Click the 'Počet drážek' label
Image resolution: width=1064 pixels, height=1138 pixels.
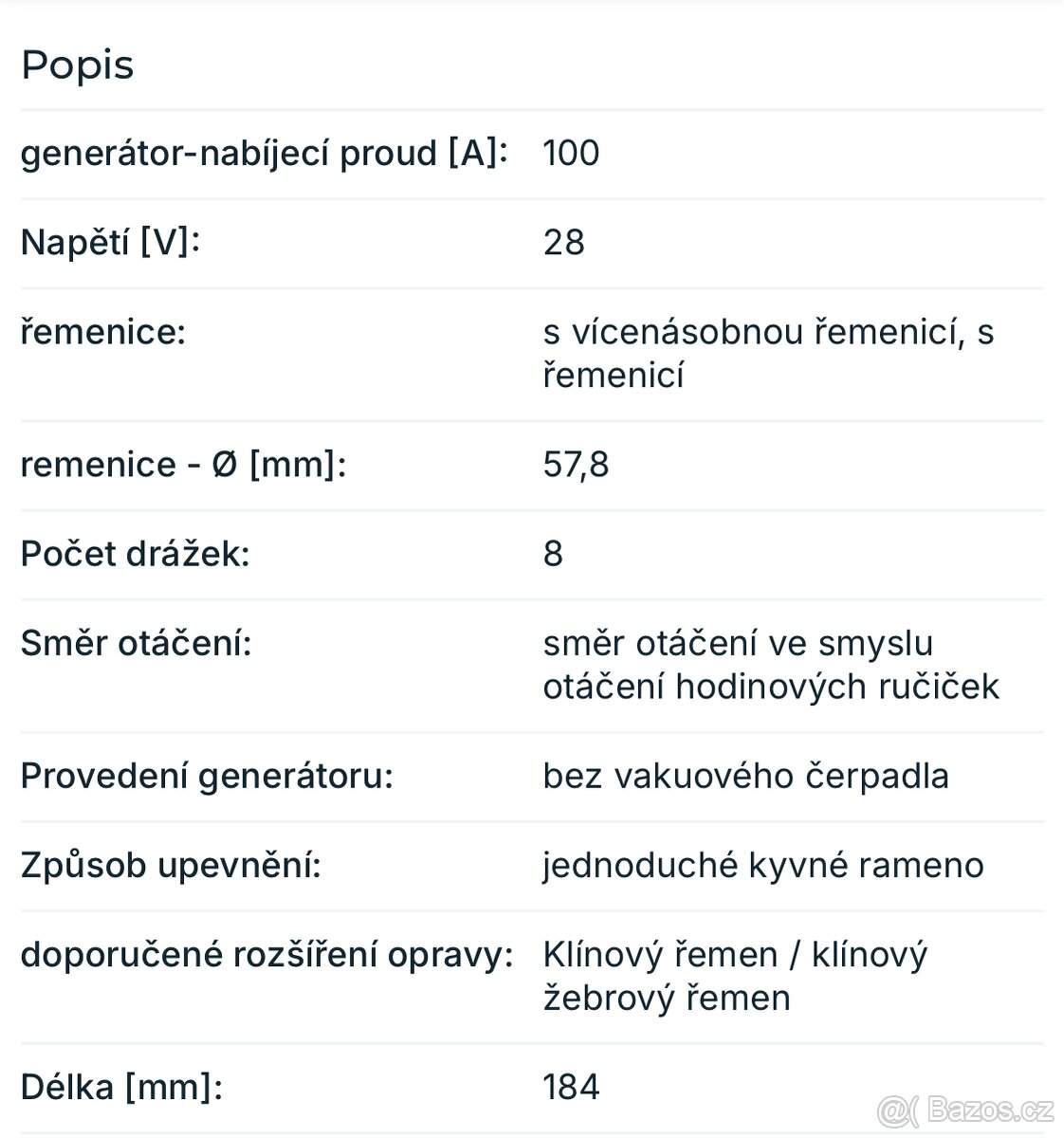[x=135, y=553]
